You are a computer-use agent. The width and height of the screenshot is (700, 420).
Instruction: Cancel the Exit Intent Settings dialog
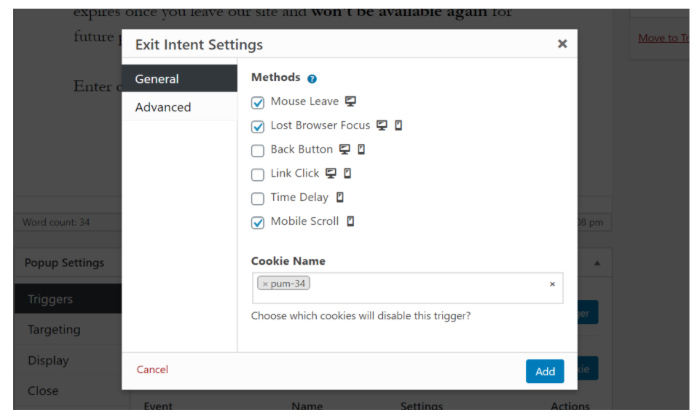152,370
